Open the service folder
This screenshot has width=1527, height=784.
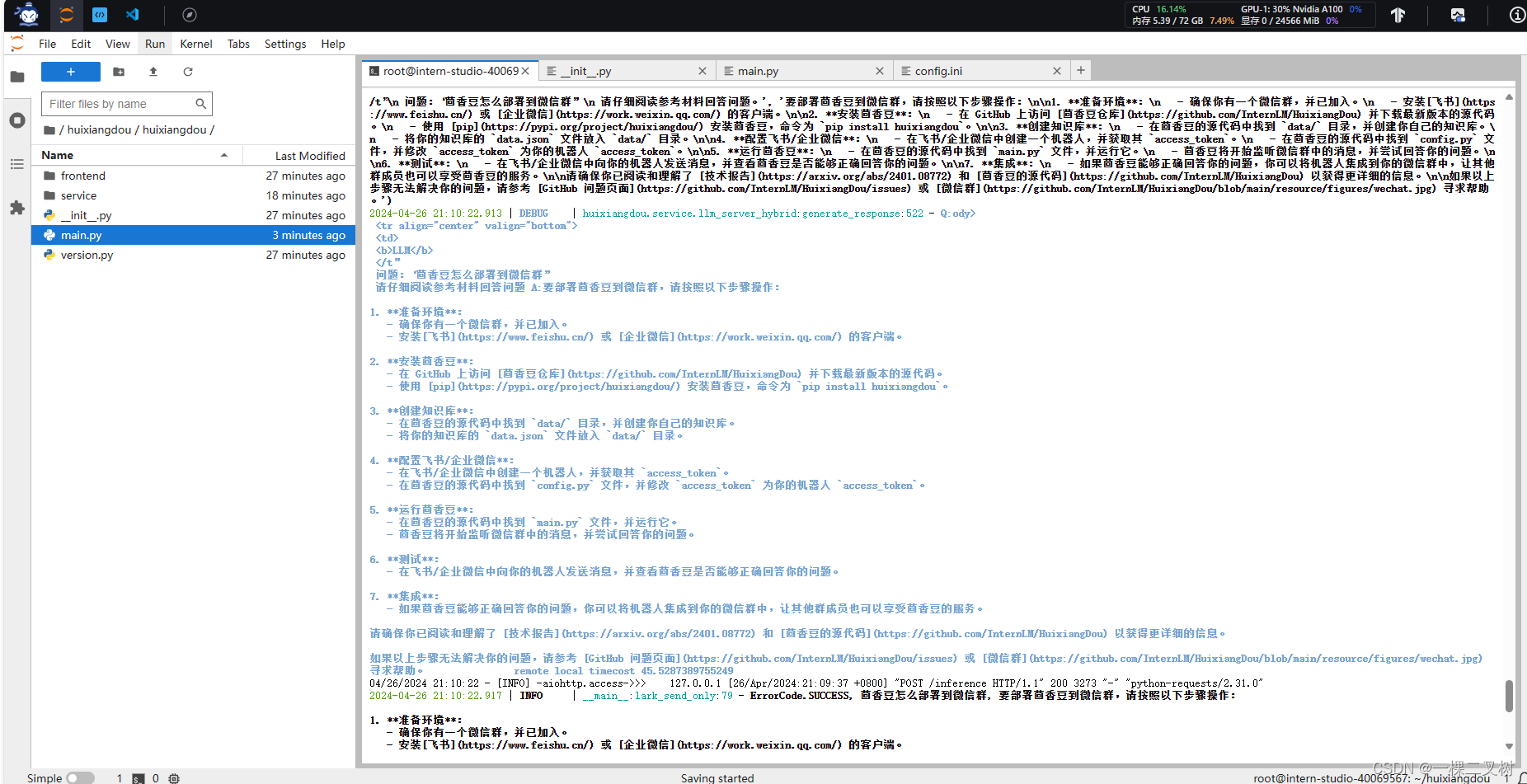[194, 195]
